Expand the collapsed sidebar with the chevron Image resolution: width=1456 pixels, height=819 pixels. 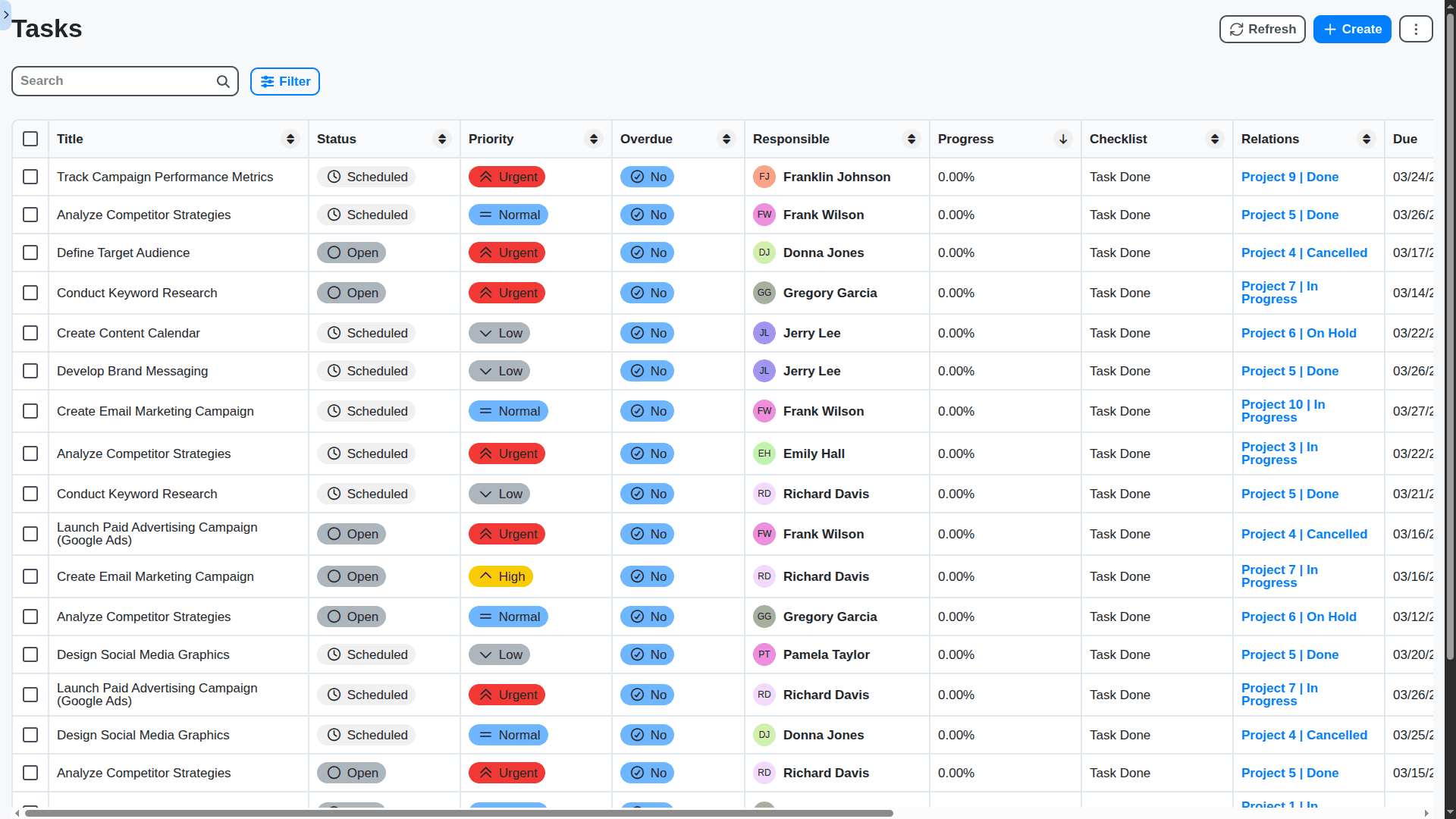tap(6, 14)
